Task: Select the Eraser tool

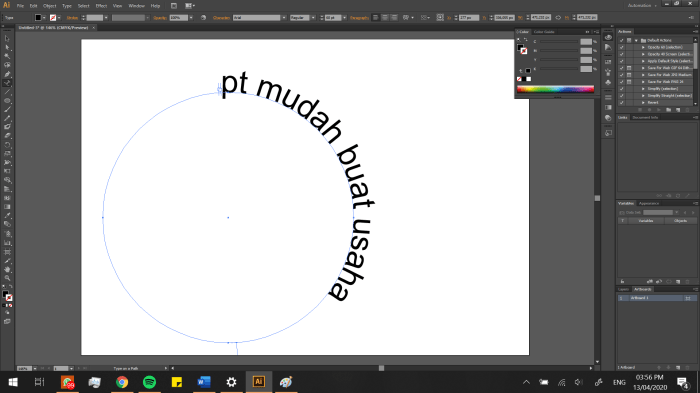Action: click(7, 136)
